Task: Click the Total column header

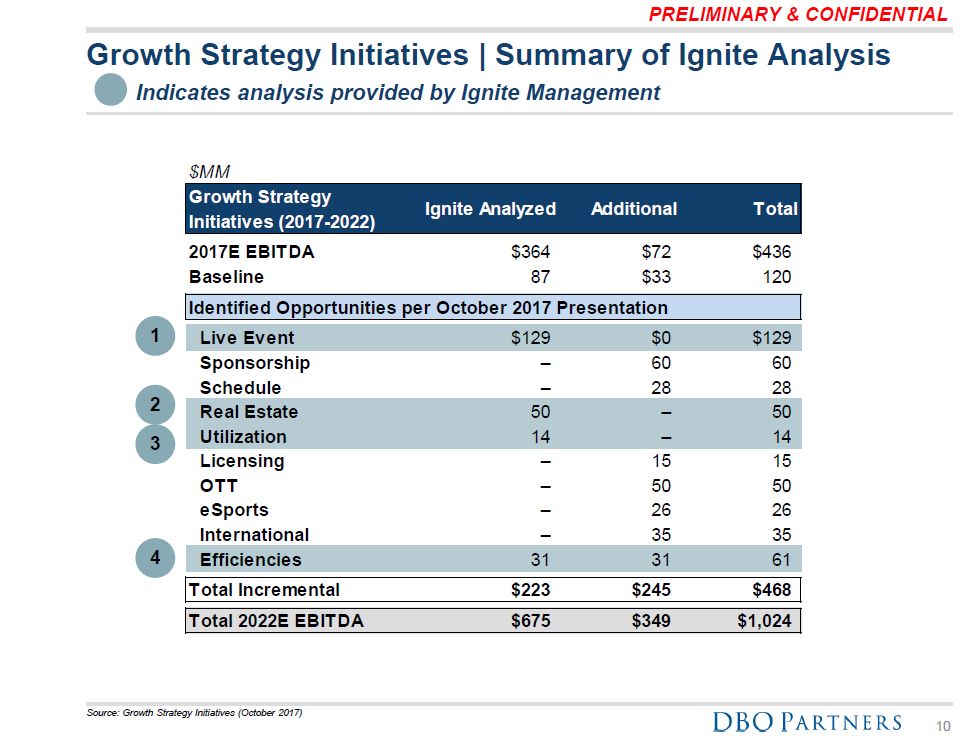Action: point(775,209)
